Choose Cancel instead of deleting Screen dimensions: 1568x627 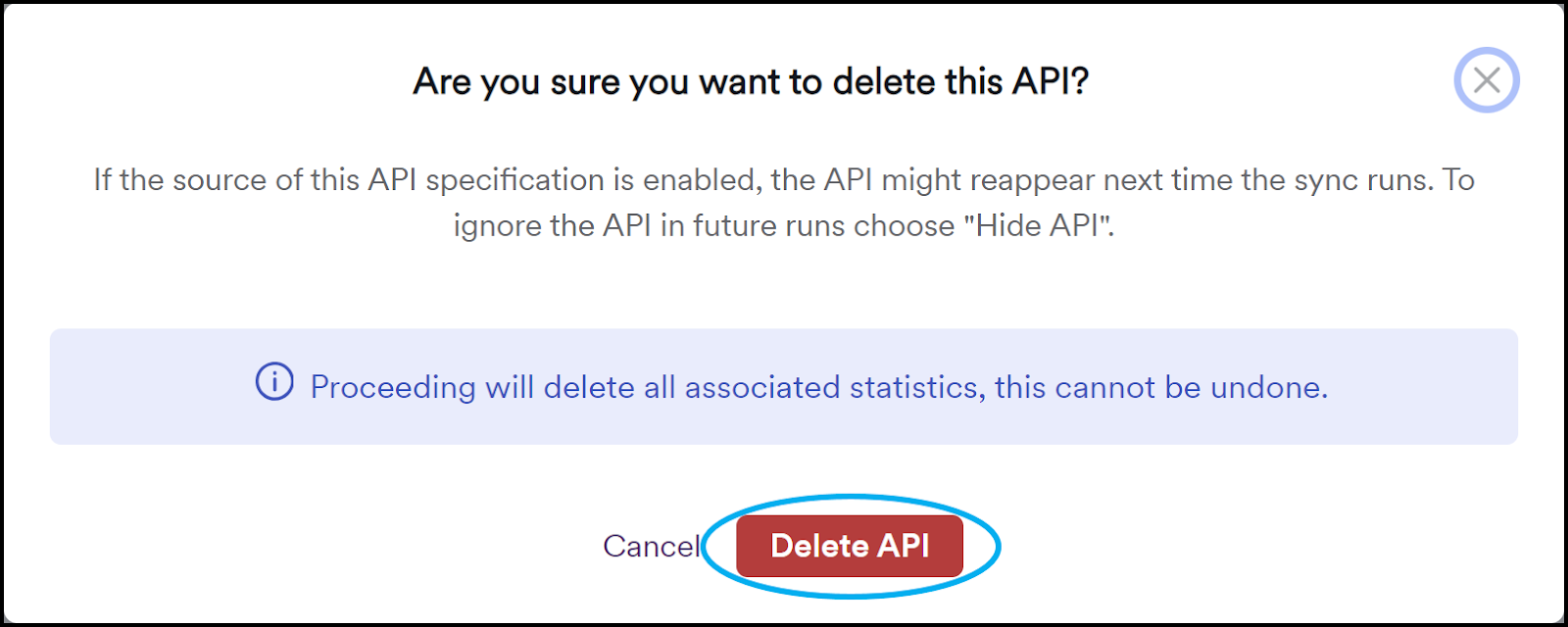click(651, 547)
